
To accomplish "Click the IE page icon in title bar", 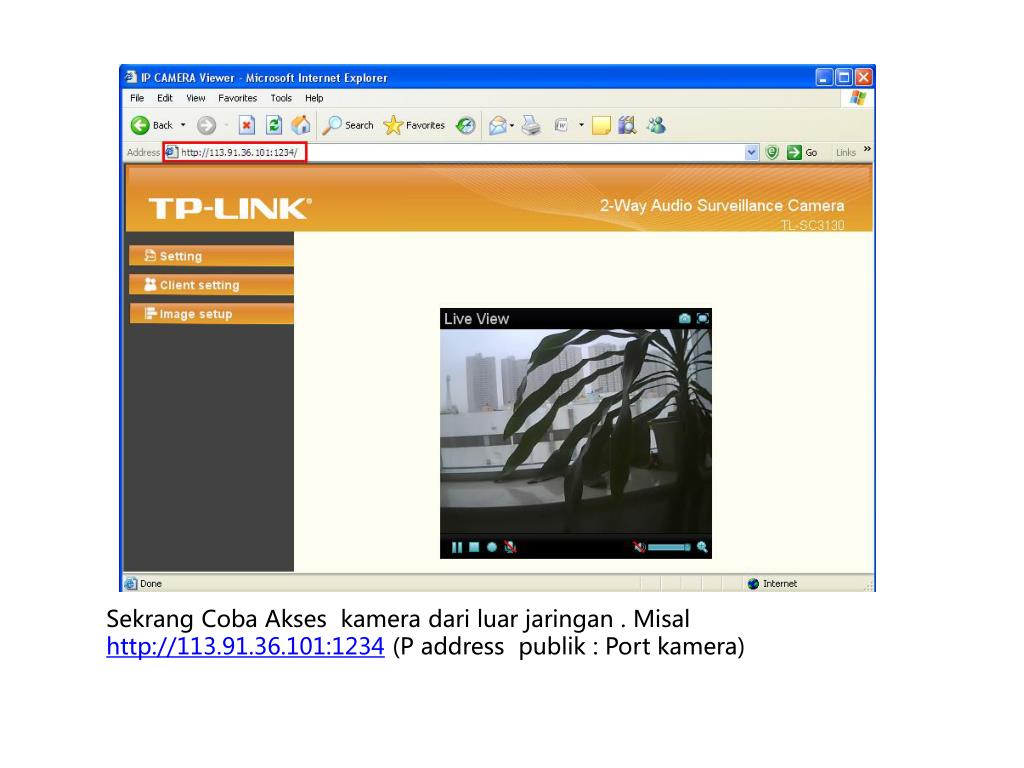I will coord(131,77).
